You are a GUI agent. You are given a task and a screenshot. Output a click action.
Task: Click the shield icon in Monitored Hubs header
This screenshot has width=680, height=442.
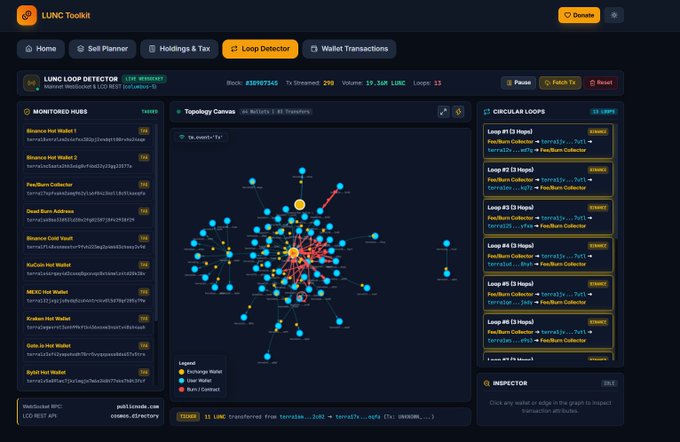[27, 111]
